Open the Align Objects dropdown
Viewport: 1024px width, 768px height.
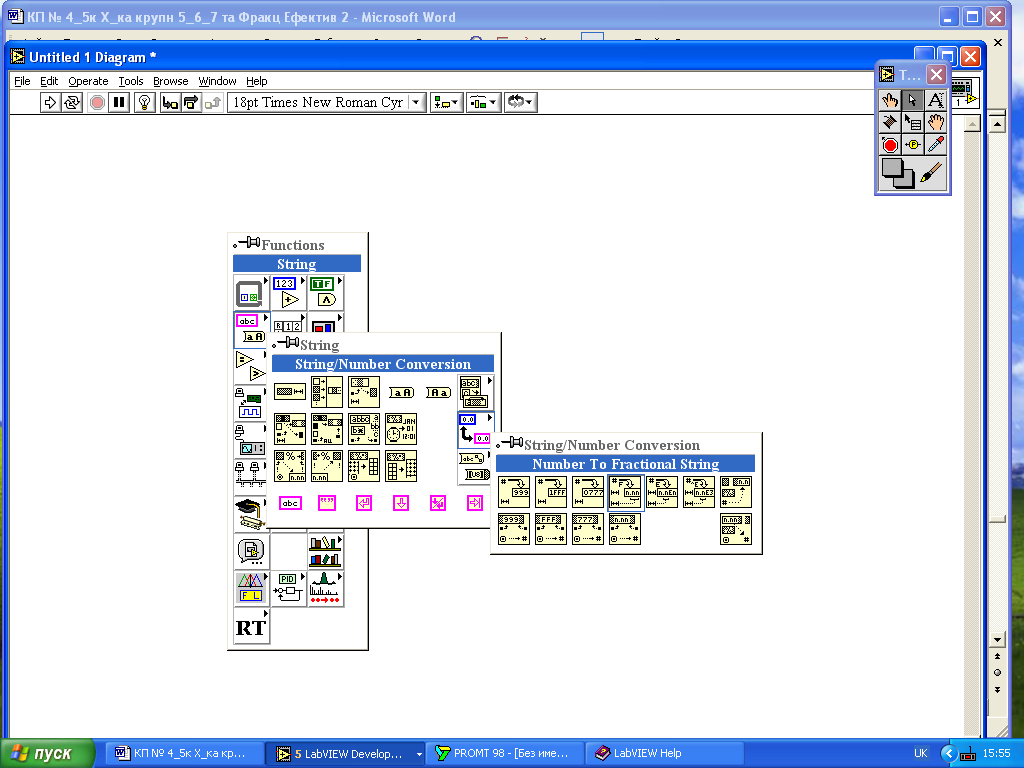[447, 103]
